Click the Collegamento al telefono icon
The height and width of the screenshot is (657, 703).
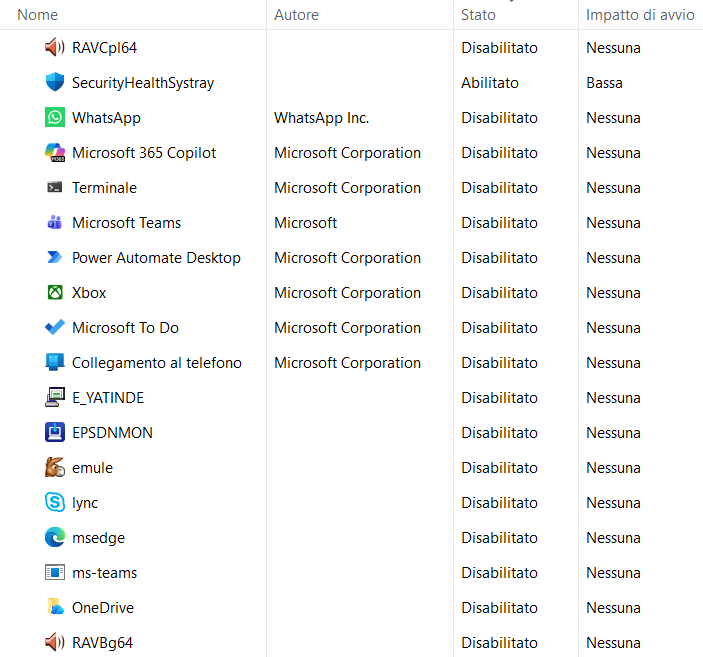click(55, 362)
